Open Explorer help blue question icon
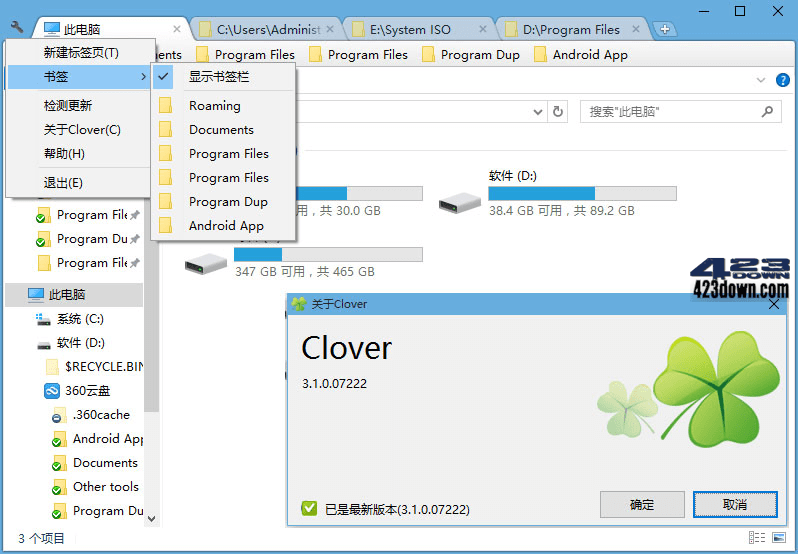Image resolution: width=798 pixels, height=554 pixels. click(x=782, y=80)
